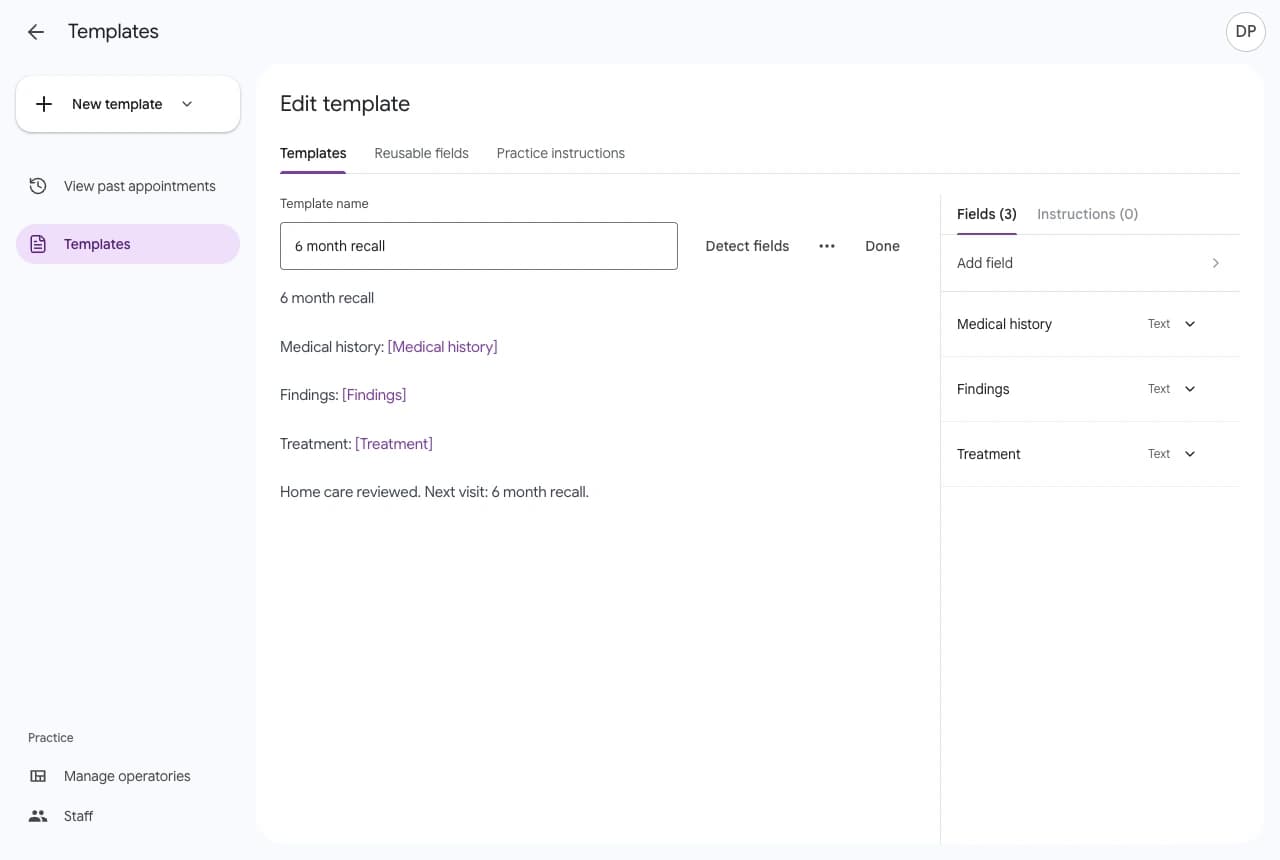Click the Treatment label in the fields list
The image size is (1280, 860).
[989, 454]
